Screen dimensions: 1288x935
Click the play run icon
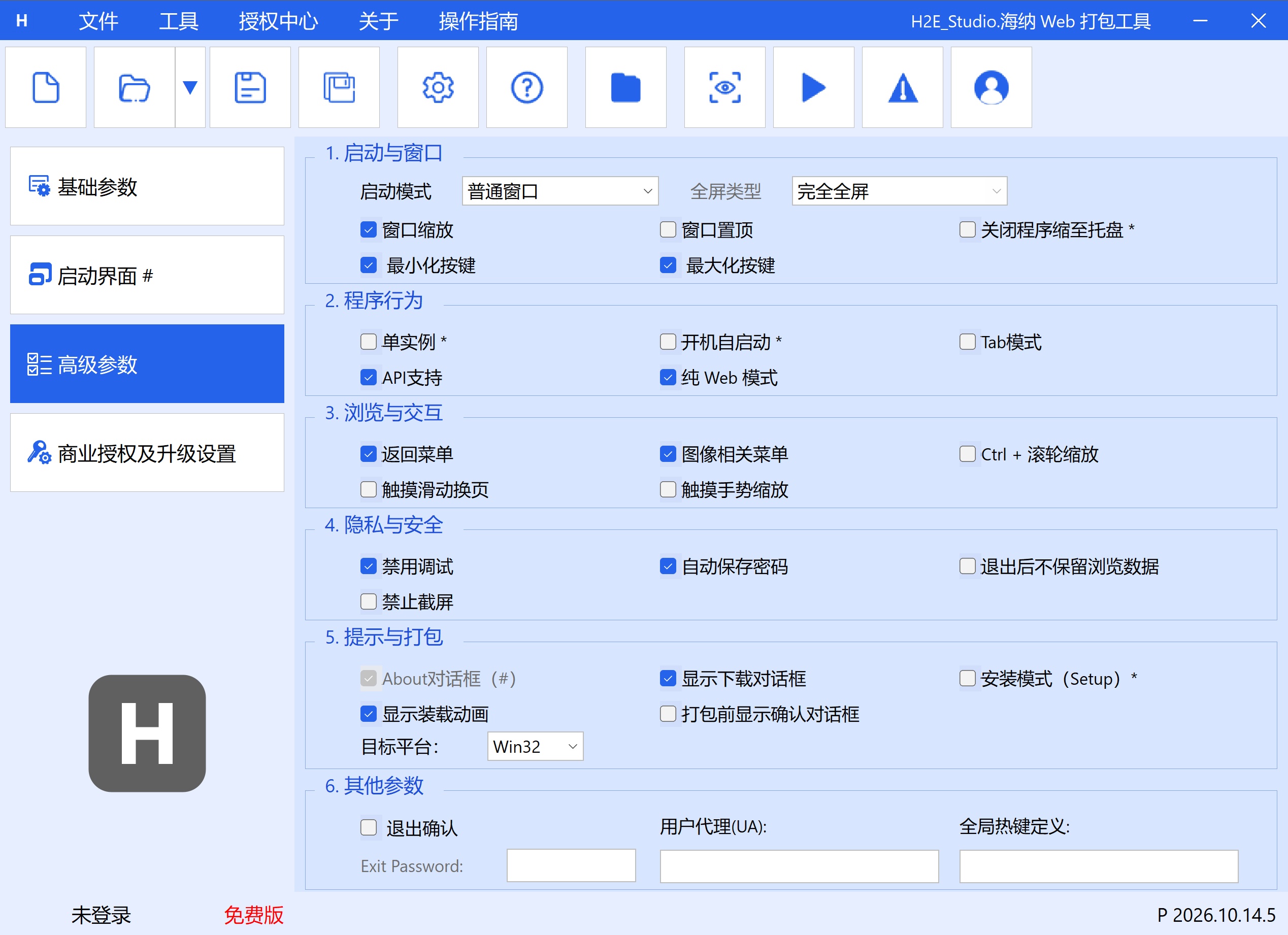coord(813,87)
